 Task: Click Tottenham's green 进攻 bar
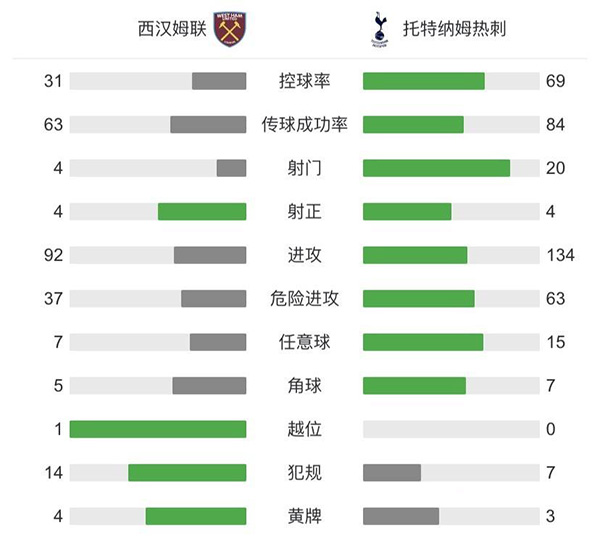click(415, 255)
